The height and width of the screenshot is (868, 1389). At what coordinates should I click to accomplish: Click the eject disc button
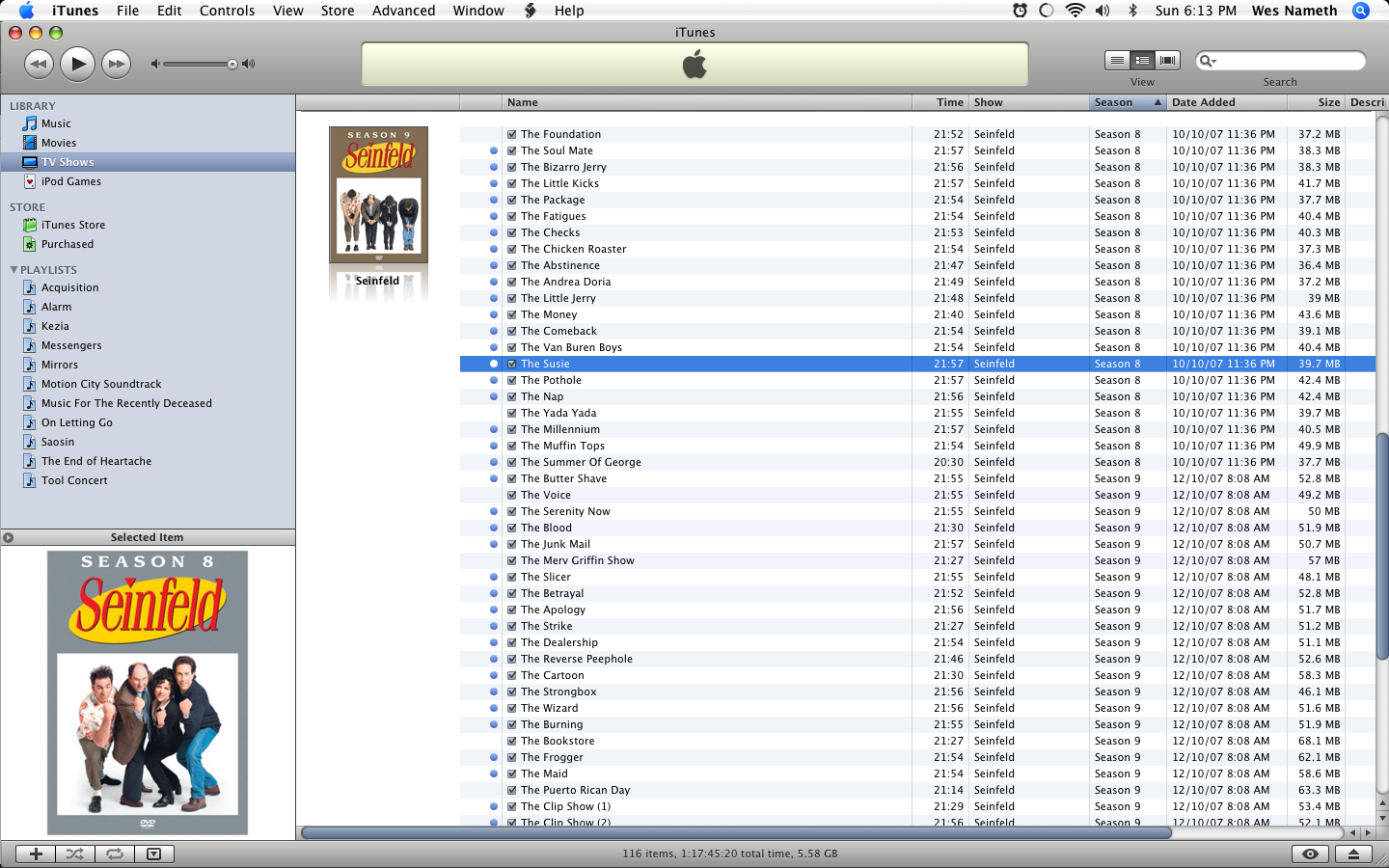click(x=1353, y=854)
